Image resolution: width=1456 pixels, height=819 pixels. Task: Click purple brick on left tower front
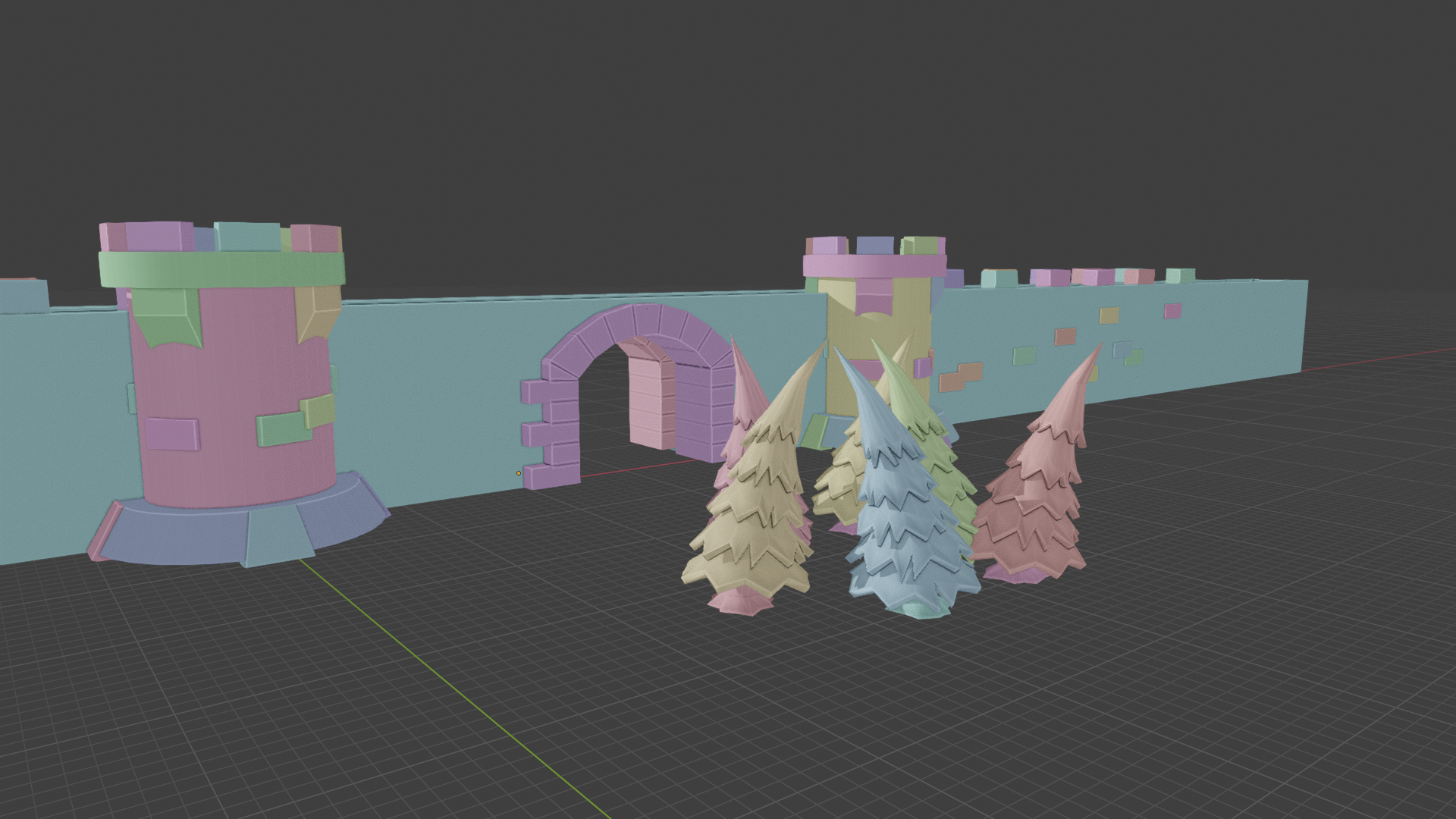click(171, 434)
